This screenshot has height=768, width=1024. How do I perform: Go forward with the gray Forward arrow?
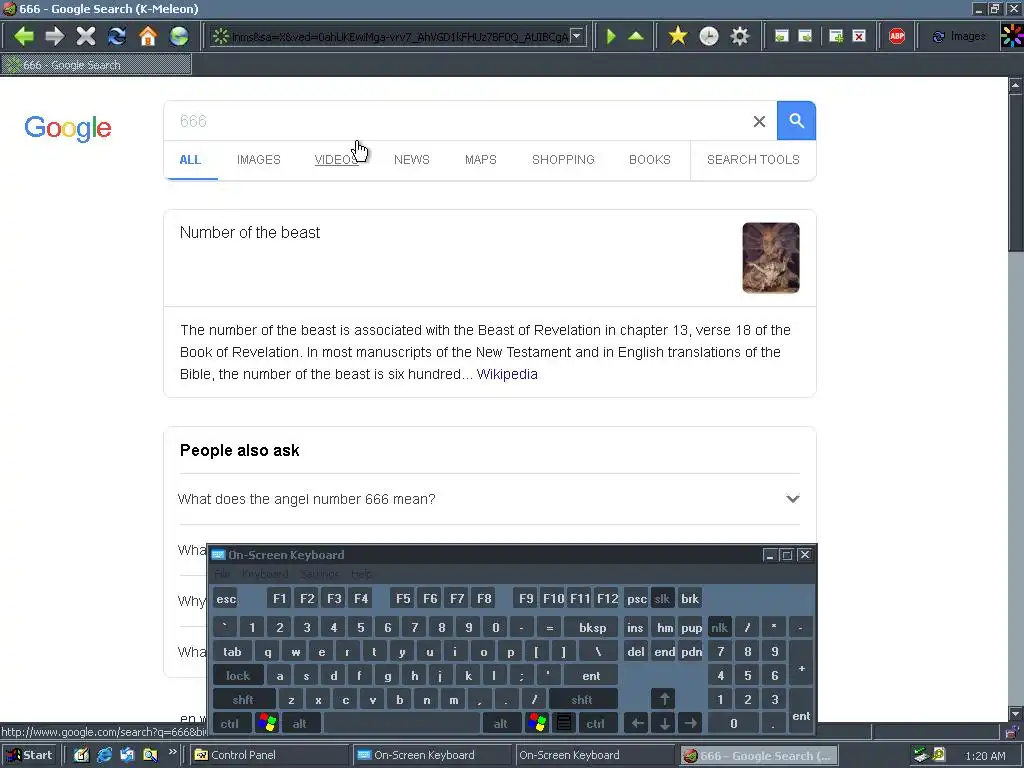pos(54,36)
